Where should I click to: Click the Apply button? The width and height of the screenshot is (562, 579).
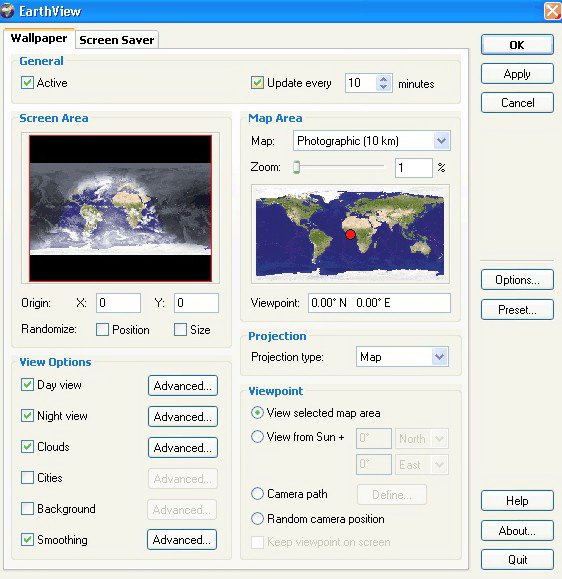(517, 74)
